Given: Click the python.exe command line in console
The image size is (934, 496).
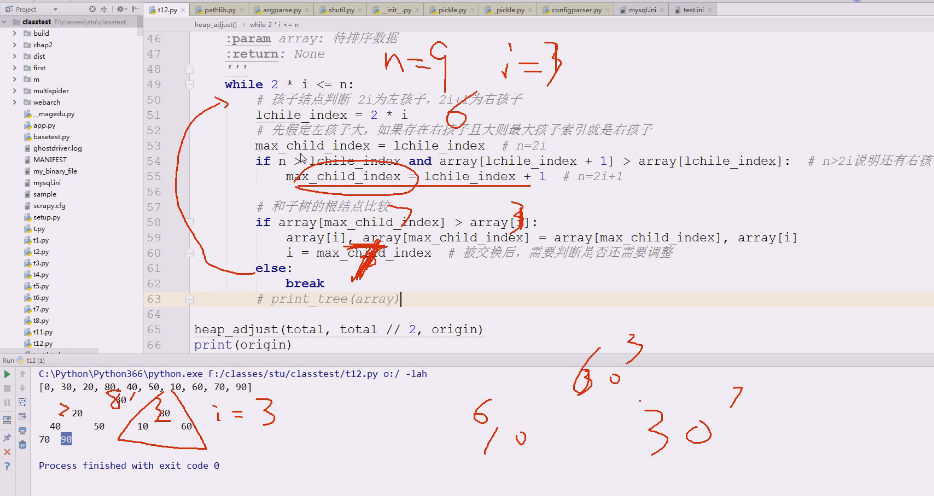Looking at the screenshot, I should pos(233,374).
